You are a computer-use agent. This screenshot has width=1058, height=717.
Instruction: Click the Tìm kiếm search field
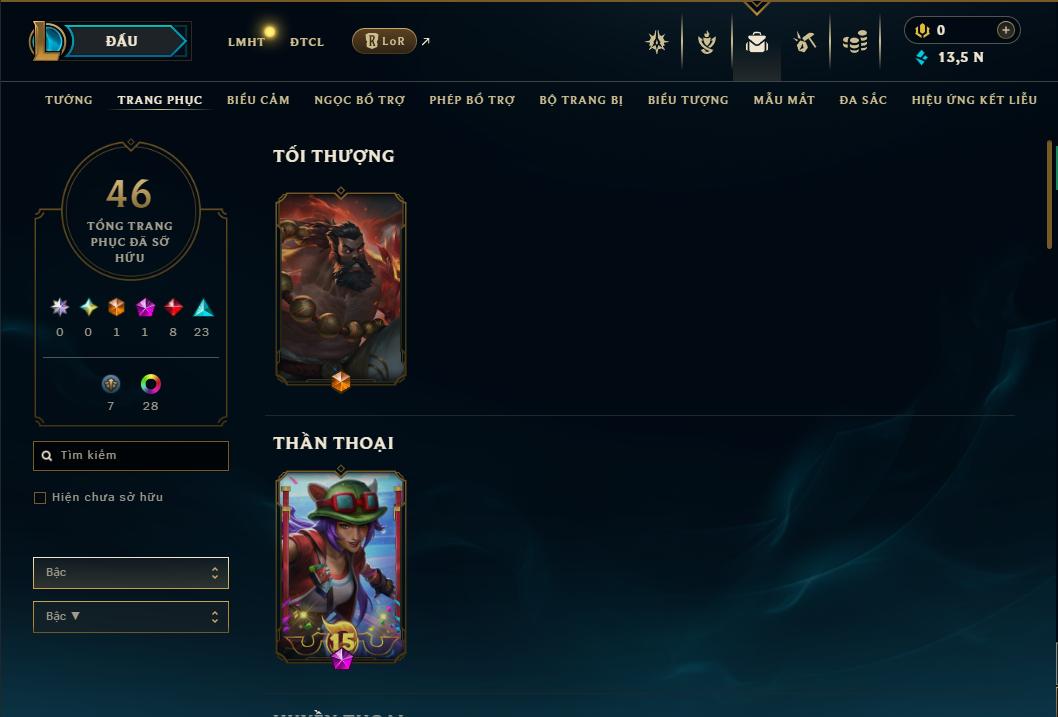coord(131,455)
